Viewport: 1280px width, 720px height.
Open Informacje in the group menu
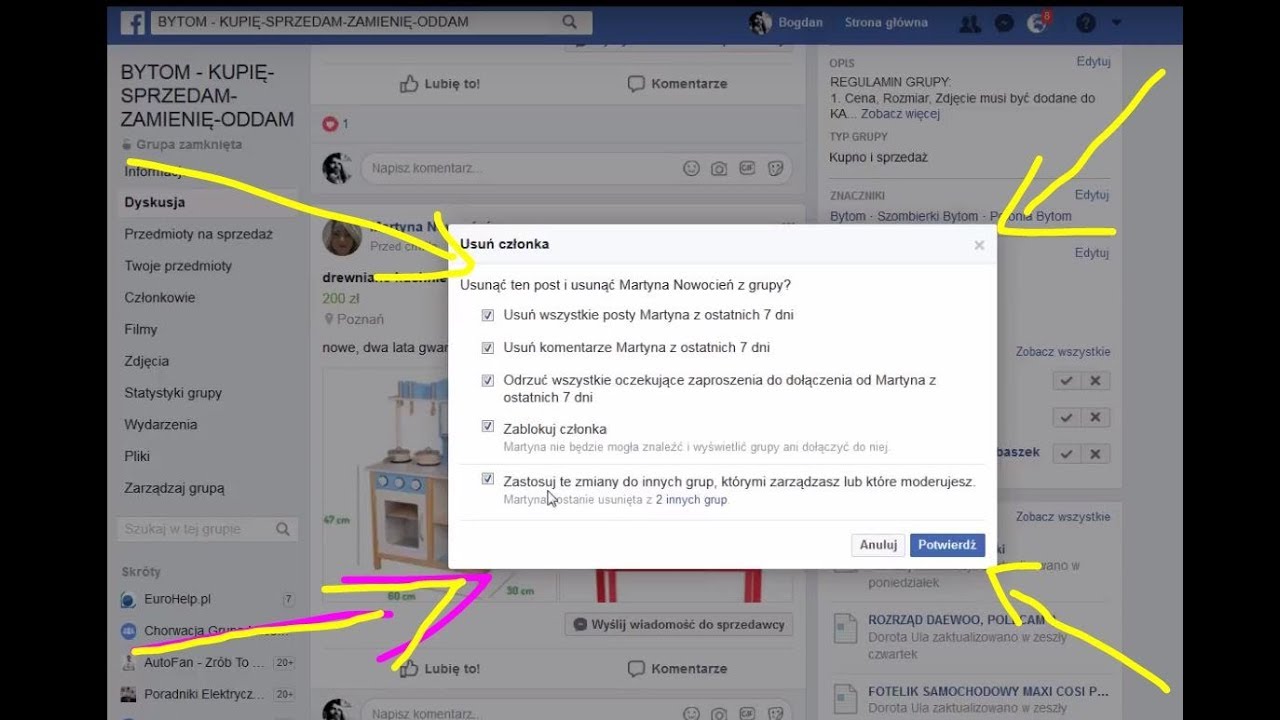[x=153, y=171]
